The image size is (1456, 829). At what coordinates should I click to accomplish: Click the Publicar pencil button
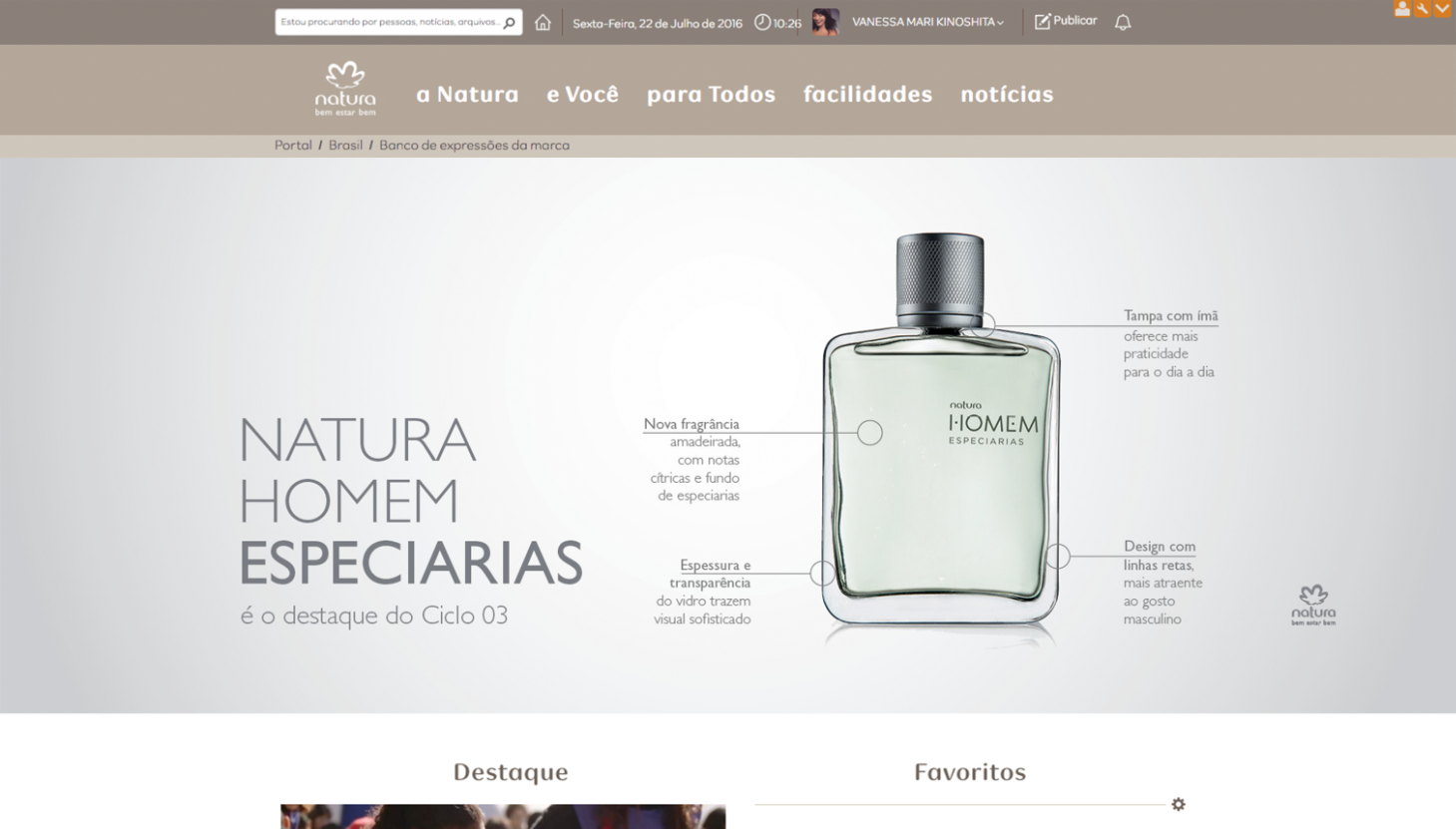point(1065,21)
